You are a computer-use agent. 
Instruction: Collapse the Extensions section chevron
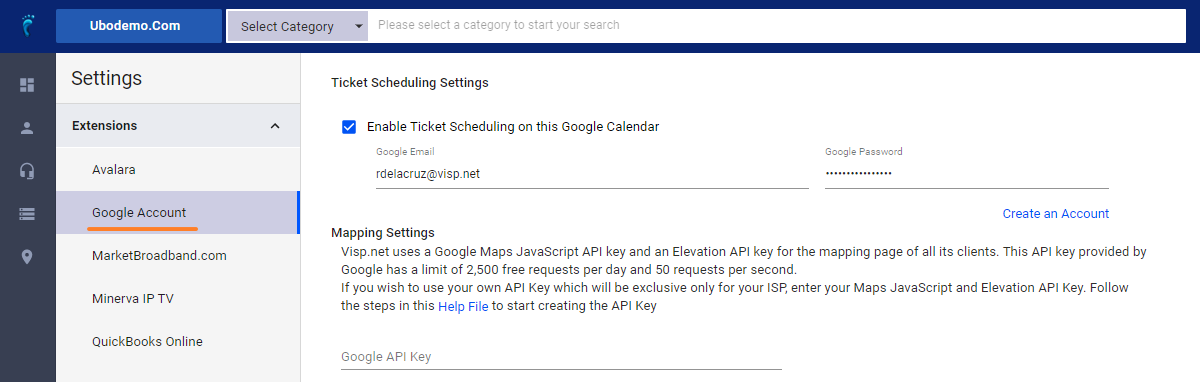pos(275,126)
